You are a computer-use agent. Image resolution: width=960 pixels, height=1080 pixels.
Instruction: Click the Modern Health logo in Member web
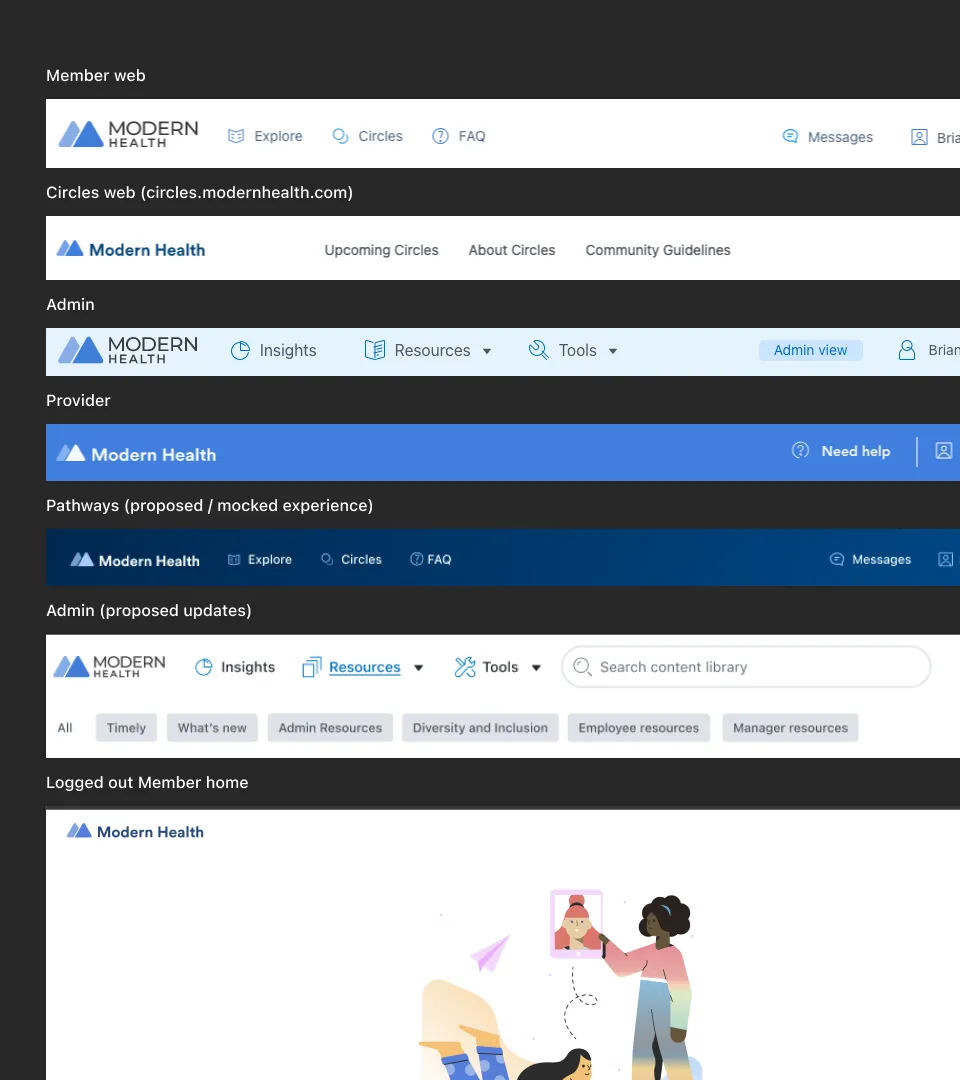[128, 134]
